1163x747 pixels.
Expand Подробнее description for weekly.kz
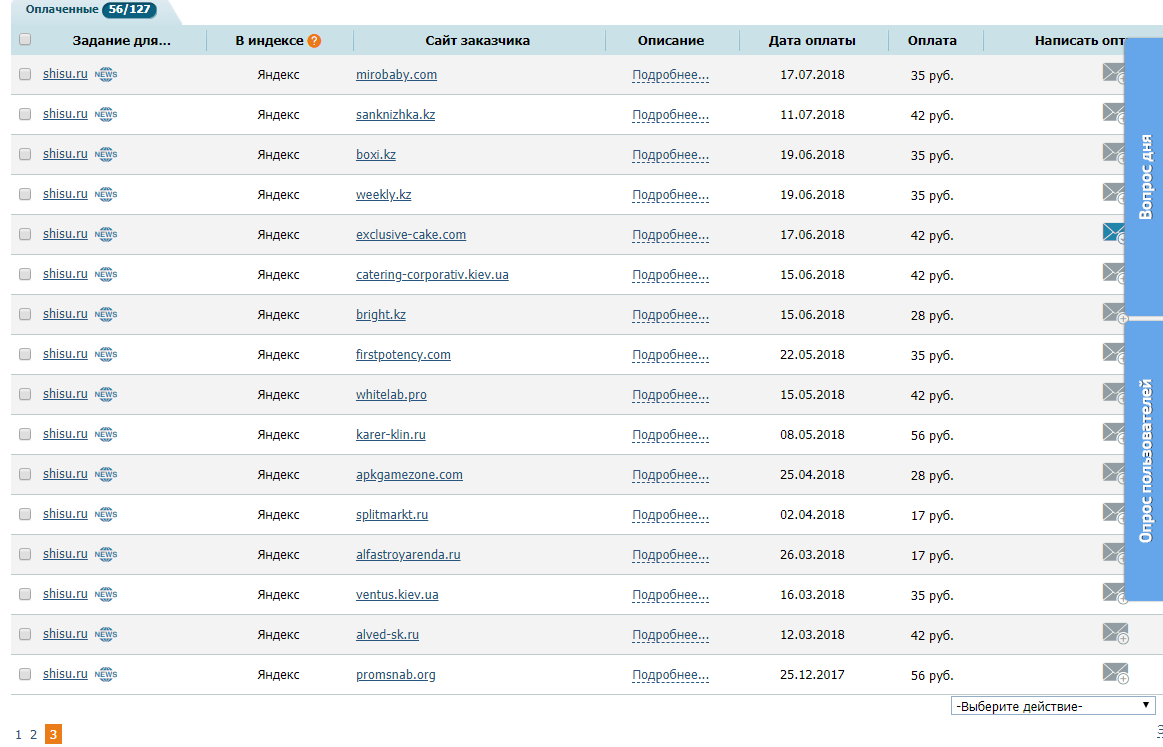[x=670, y=195]
